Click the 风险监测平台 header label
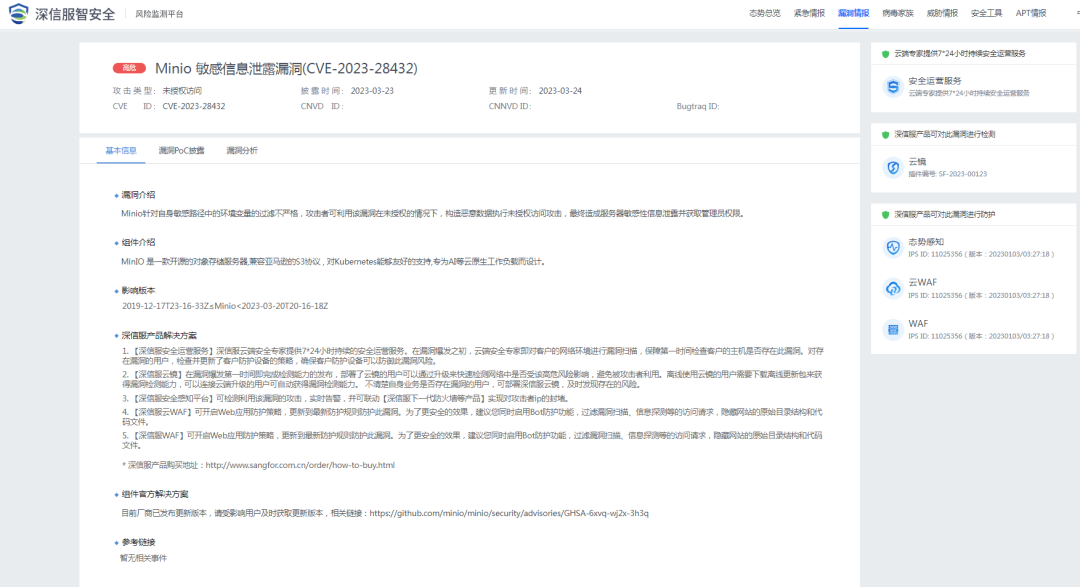 tap(159, 14)
